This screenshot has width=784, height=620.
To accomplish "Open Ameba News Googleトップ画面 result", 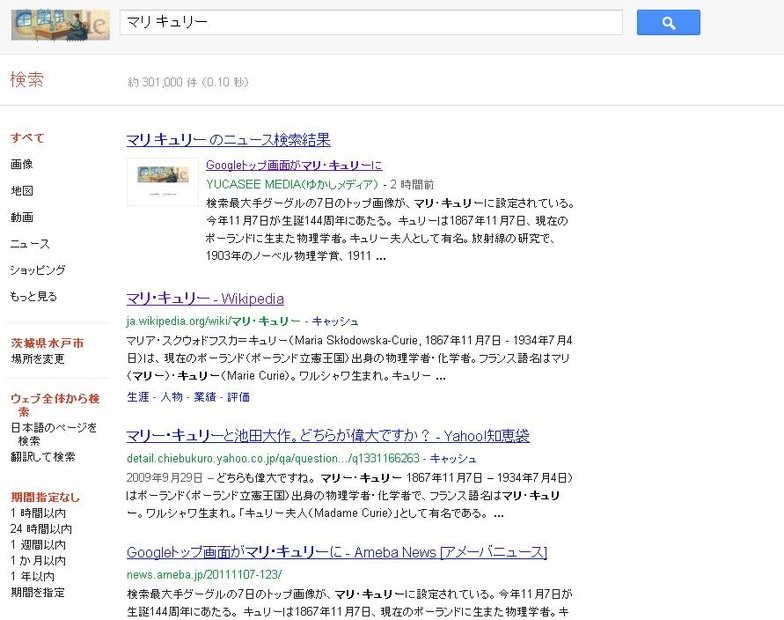I will pos(337,552).
